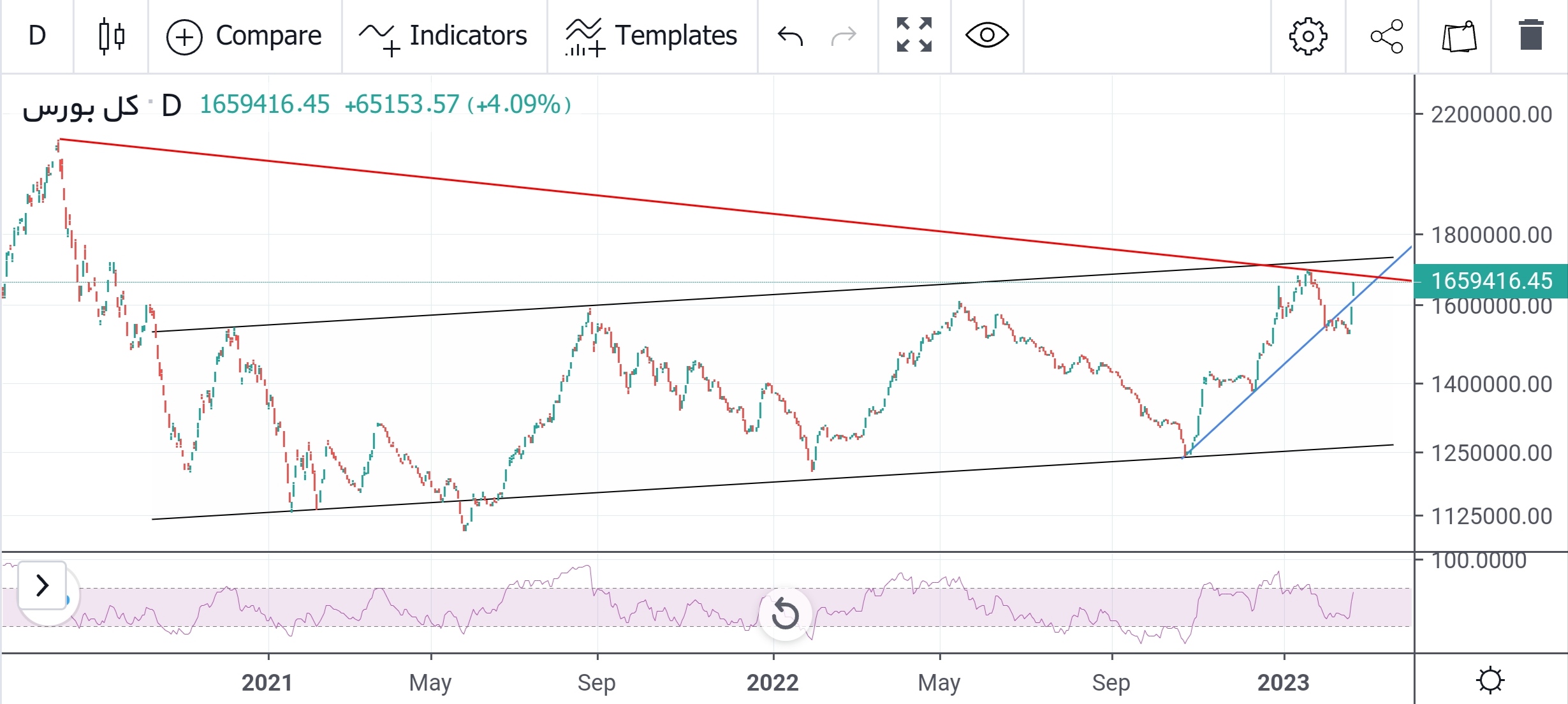1568x704 pixels.
Task: Click the redo arrow icon
Action: (x=844, y=36)
